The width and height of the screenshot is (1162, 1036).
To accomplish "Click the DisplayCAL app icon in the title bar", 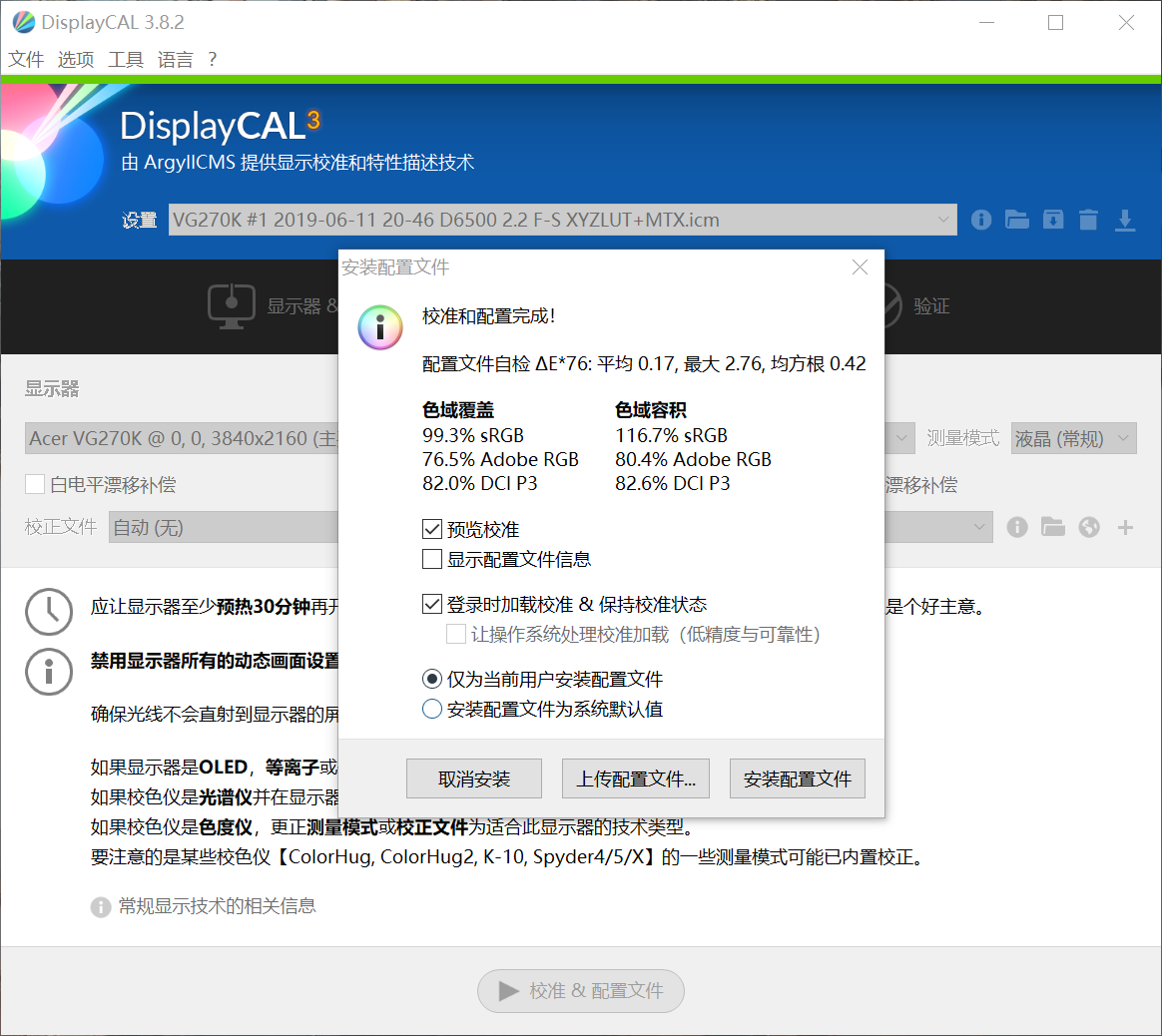I will click(x=23, y=22).
